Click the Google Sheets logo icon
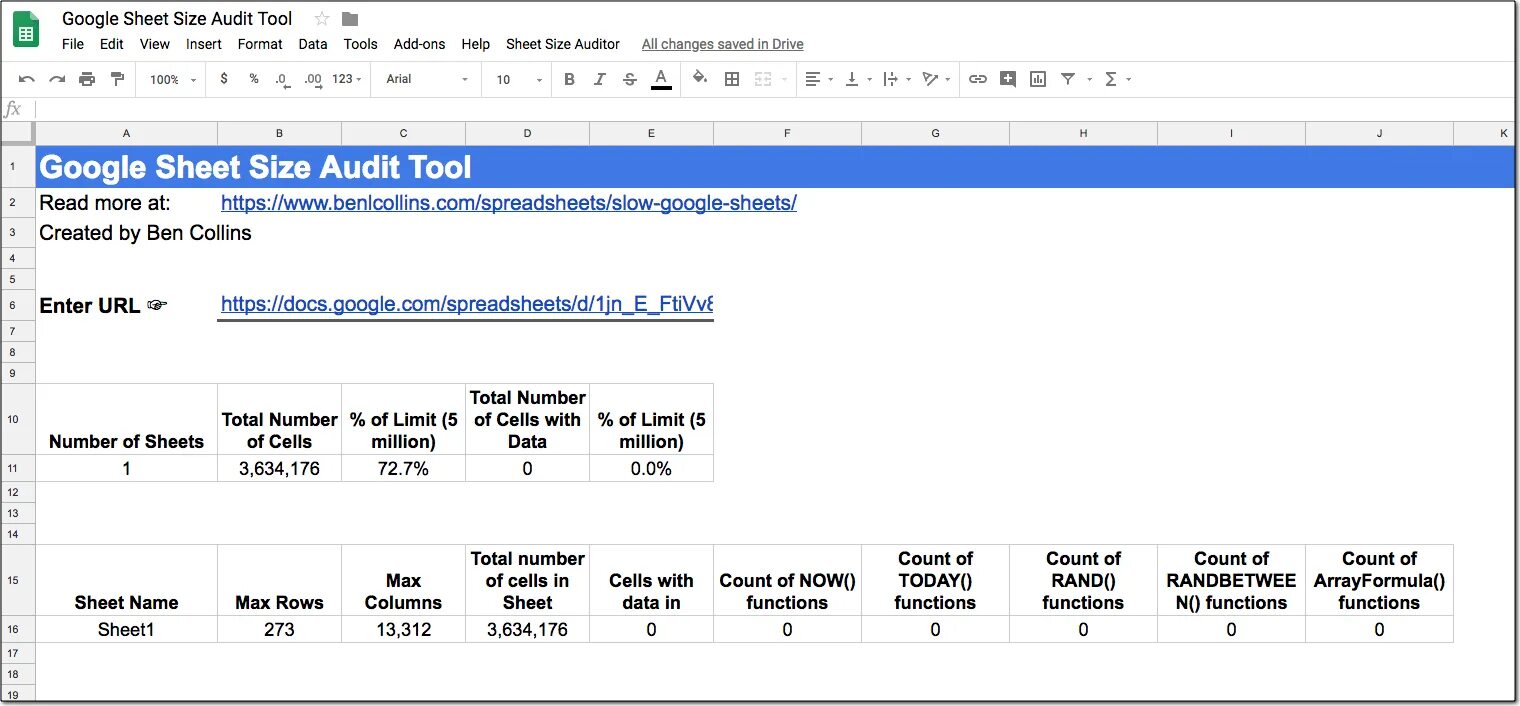The image size is (1520, 706). point(26,29)
